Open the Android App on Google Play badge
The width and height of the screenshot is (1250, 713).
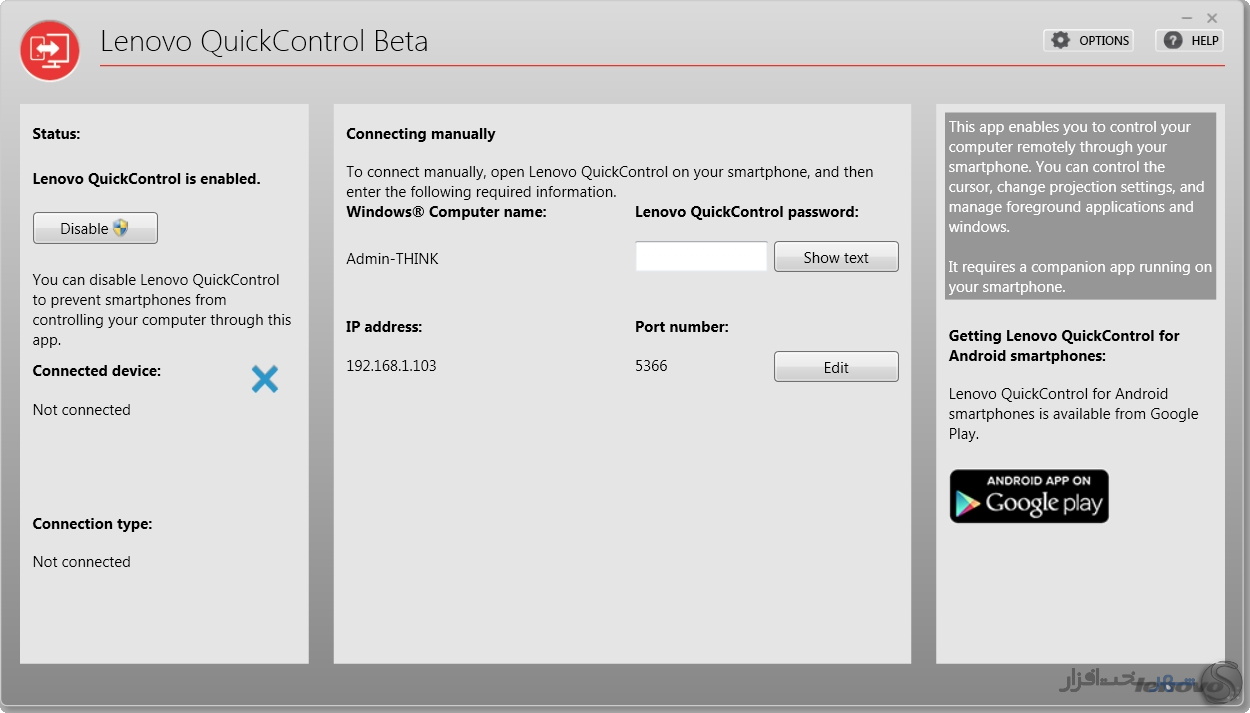click(x=1029, y=496)
